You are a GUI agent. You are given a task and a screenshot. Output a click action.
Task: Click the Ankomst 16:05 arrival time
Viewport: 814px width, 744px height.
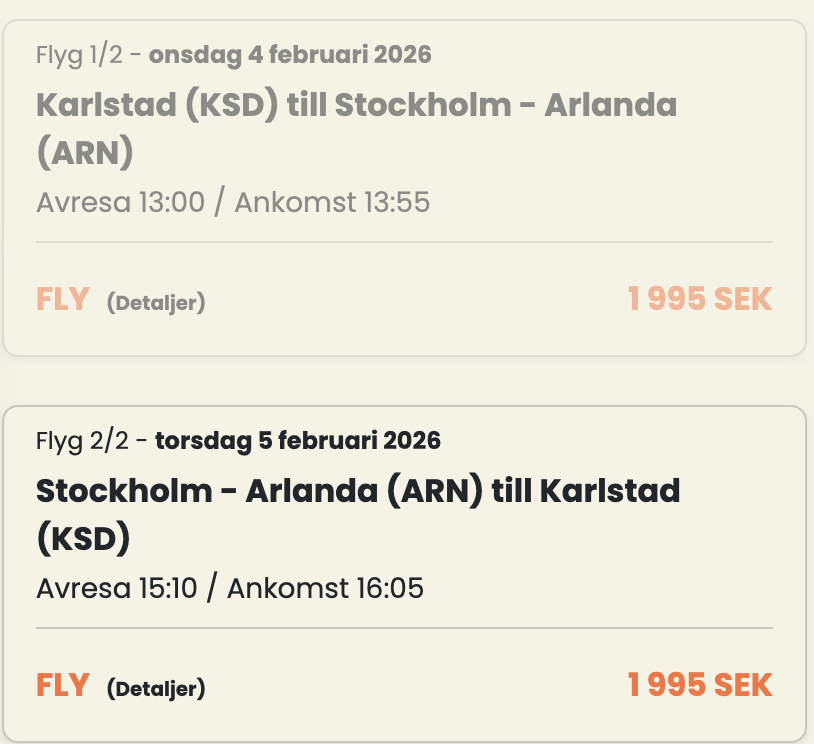pyautogui.click(x=326, y=588)
